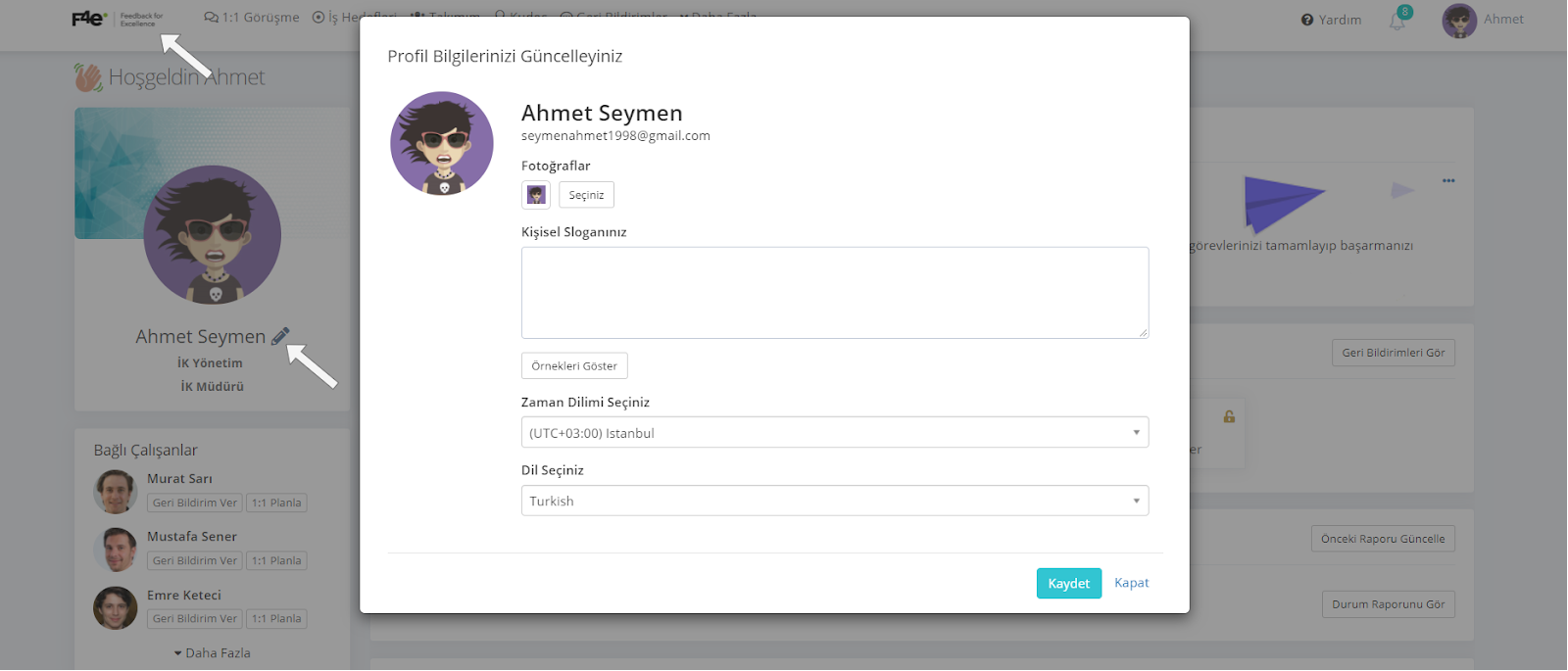Click the orange unlock icon
The width and height of the screenshot is (1568, 671).
point(1229,417)
